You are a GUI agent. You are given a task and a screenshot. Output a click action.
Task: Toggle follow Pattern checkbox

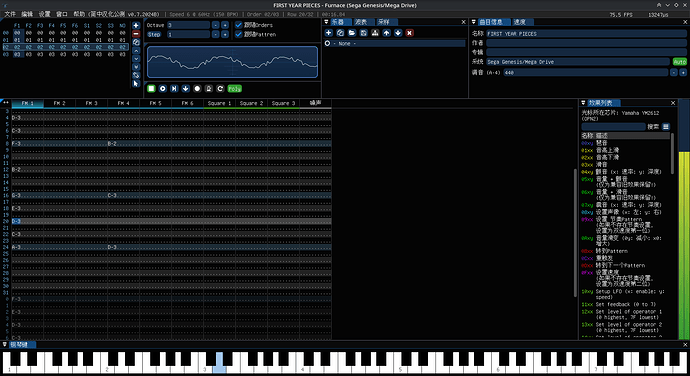[239, 34]
